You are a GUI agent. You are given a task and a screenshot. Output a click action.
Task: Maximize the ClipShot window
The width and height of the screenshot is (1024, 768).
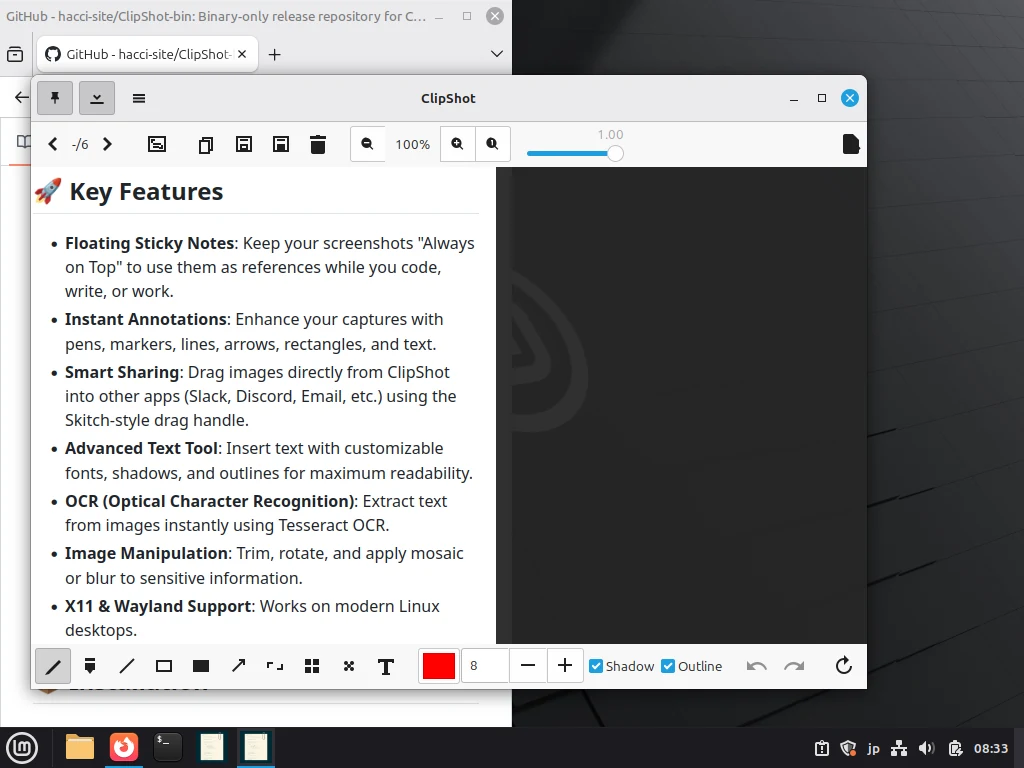tap(822, 98)
